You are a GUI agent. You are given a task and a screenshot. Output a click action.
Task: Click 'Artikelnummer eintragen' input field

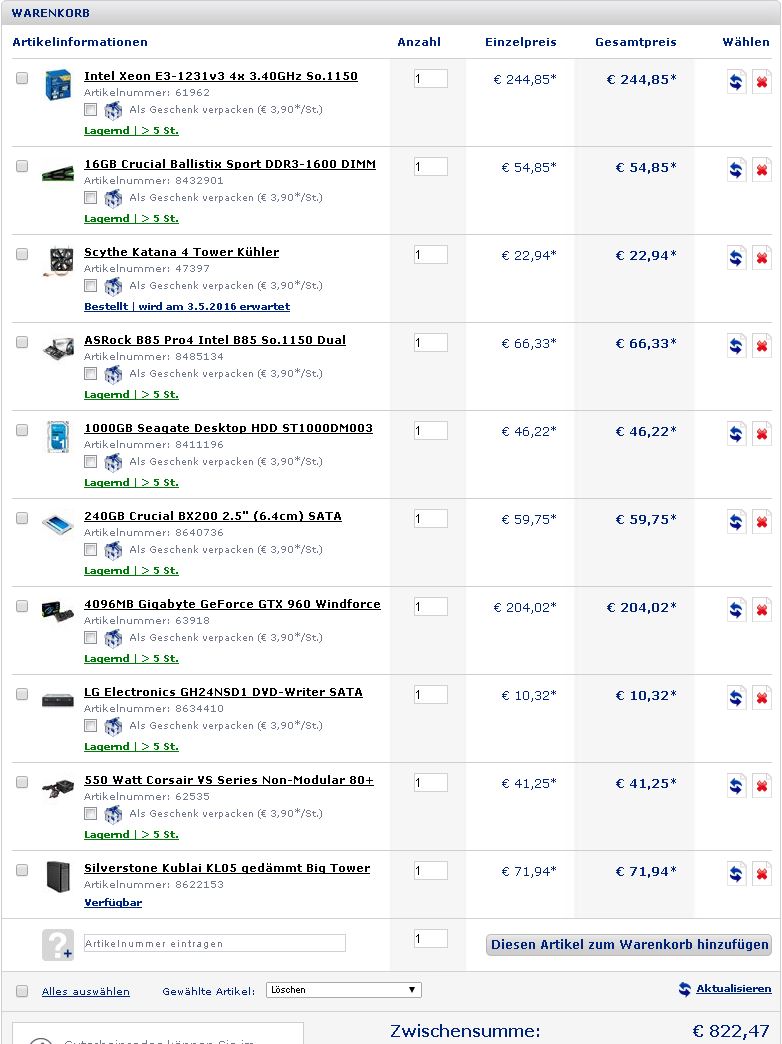[x=214, y=943]
